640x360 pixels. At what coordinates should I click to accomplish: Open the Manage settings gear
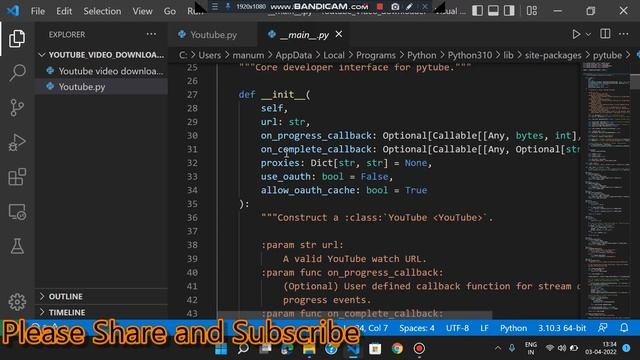pyautogui.click(x=17, y=302)
